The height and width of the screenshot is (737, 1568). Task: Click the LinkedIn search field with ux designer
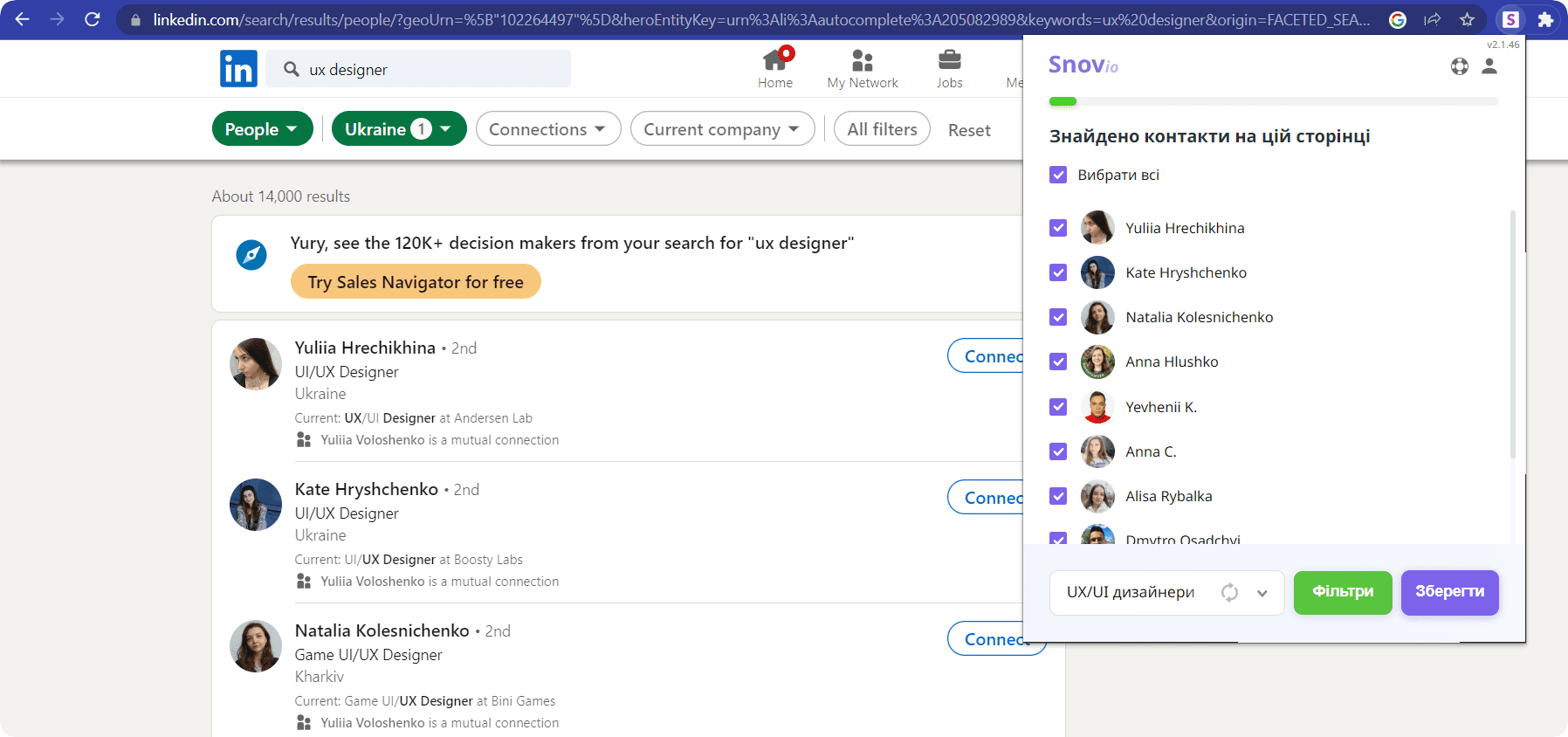(x=419, y=69)
